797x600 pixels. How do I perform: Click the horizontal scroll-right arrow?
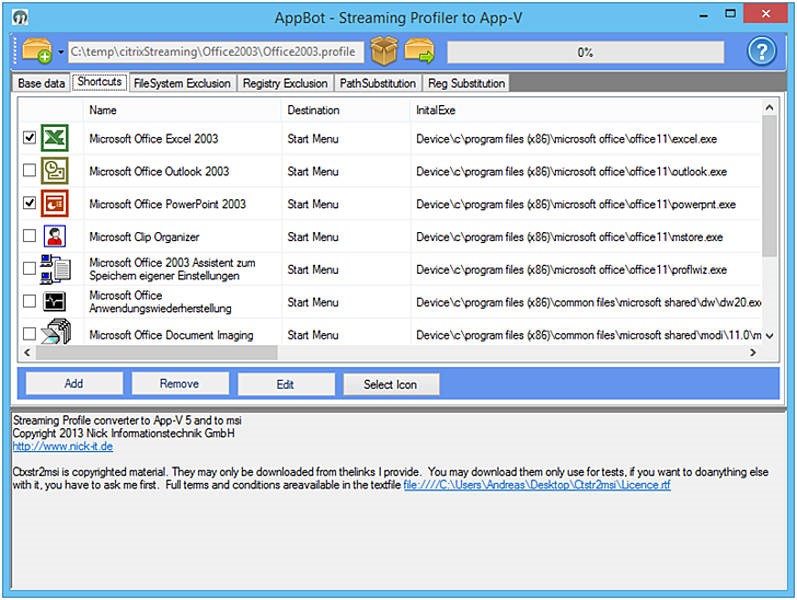point(753,352)
